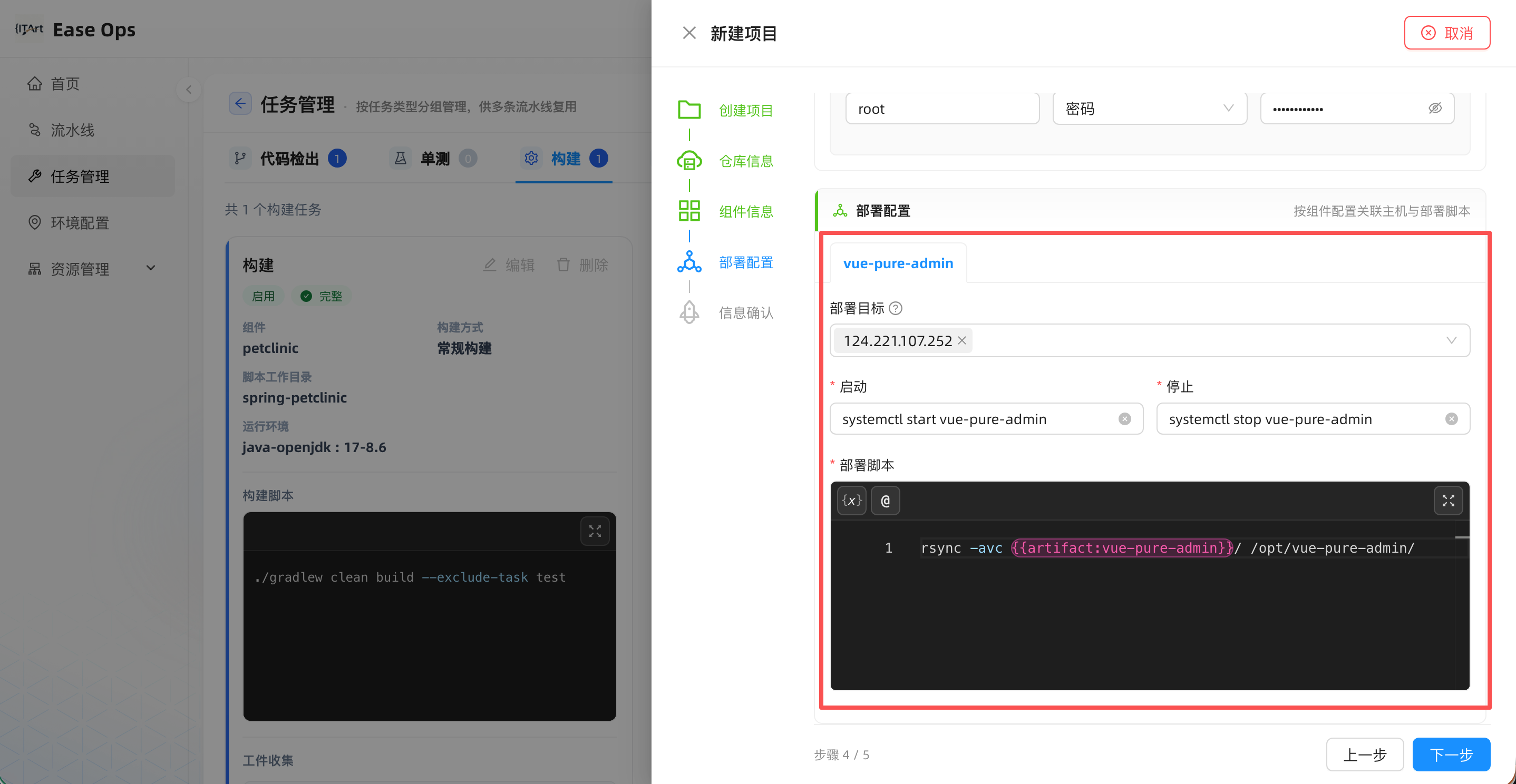Open 流水线 in the sidebar
Image resolution: width=1516 pixels, height=784 pixels.
click(x=92, y=130)
